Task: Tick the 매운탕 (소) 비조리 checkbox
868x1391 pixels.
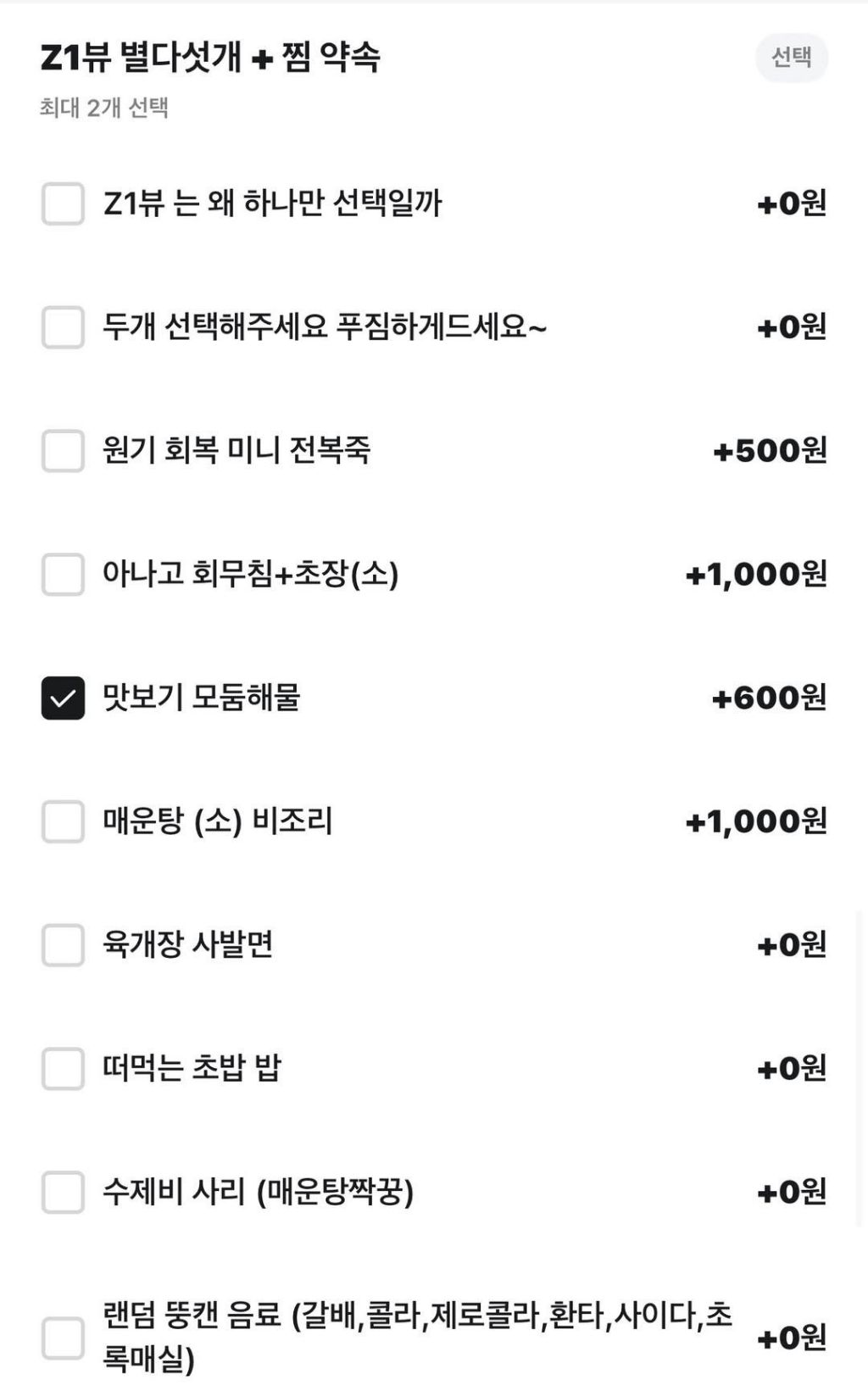Action: (63, 821)
